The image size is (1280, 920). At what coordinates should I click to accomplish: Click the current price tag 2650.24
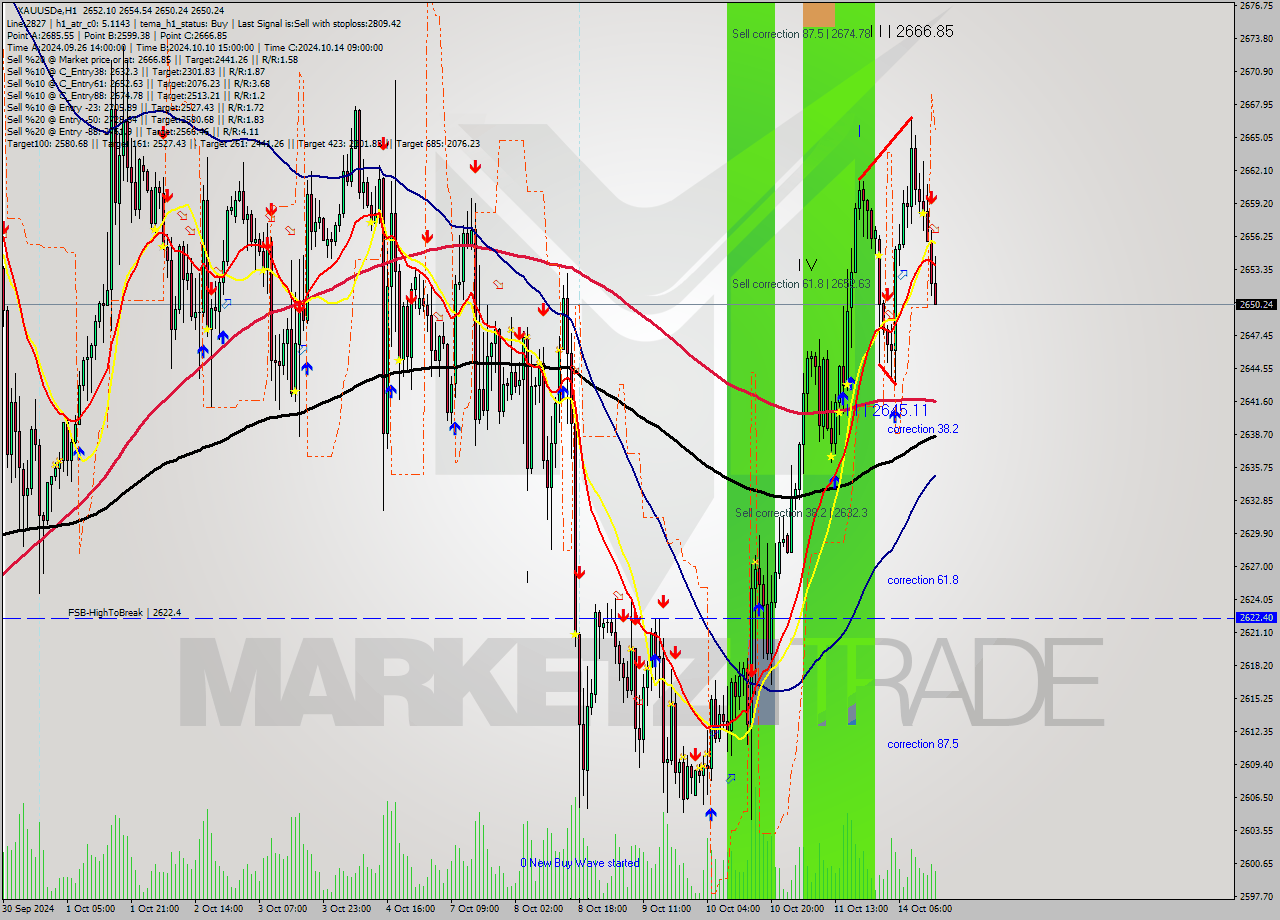tap(1256, 304)
